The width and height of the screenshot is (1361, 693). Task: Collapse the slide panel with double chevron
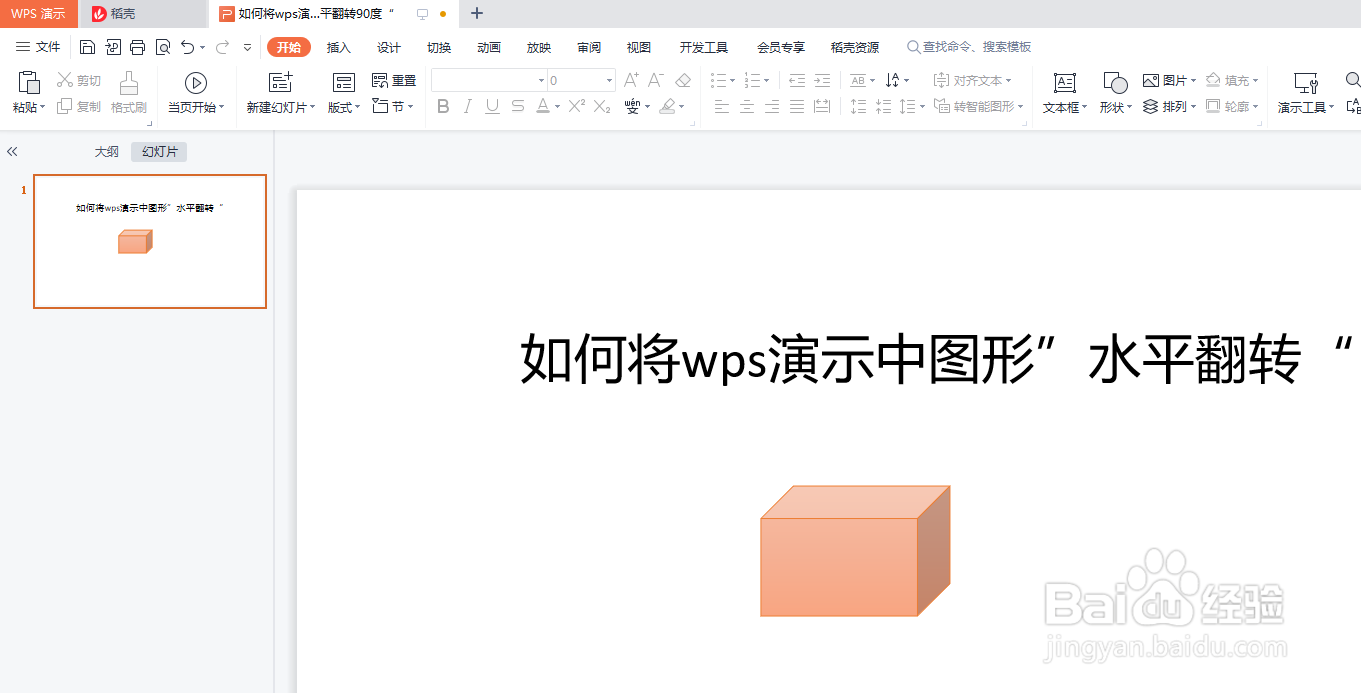[x=12, y=152]
